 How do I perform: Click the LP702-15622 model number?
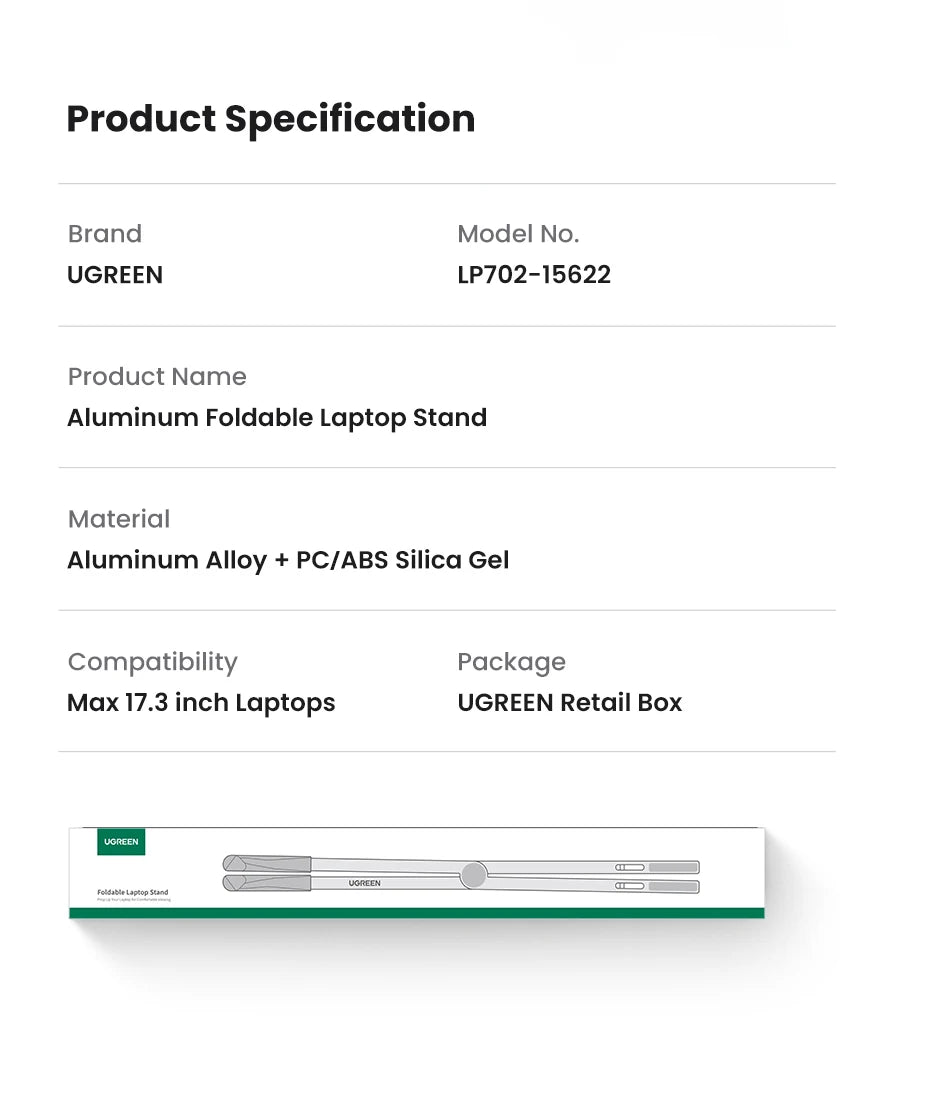pyautogui.click(x=534, y=275)
